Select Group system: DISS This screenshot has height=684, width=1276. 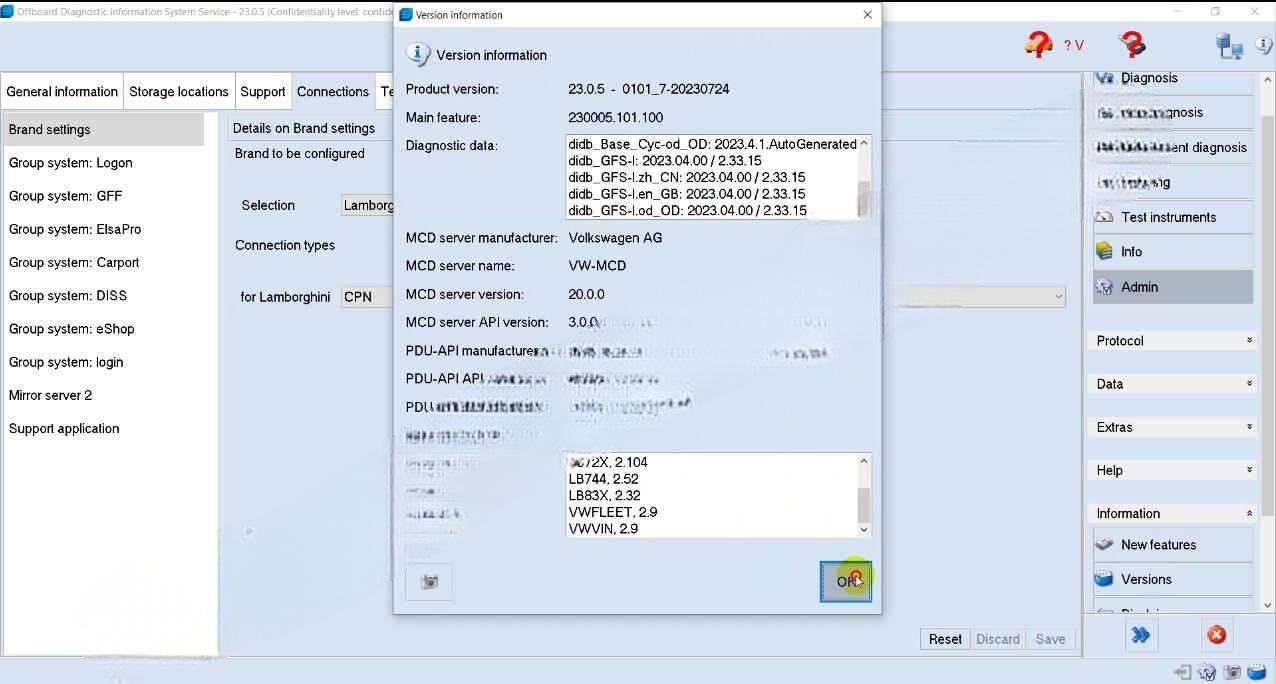click(x=104, y=295)
